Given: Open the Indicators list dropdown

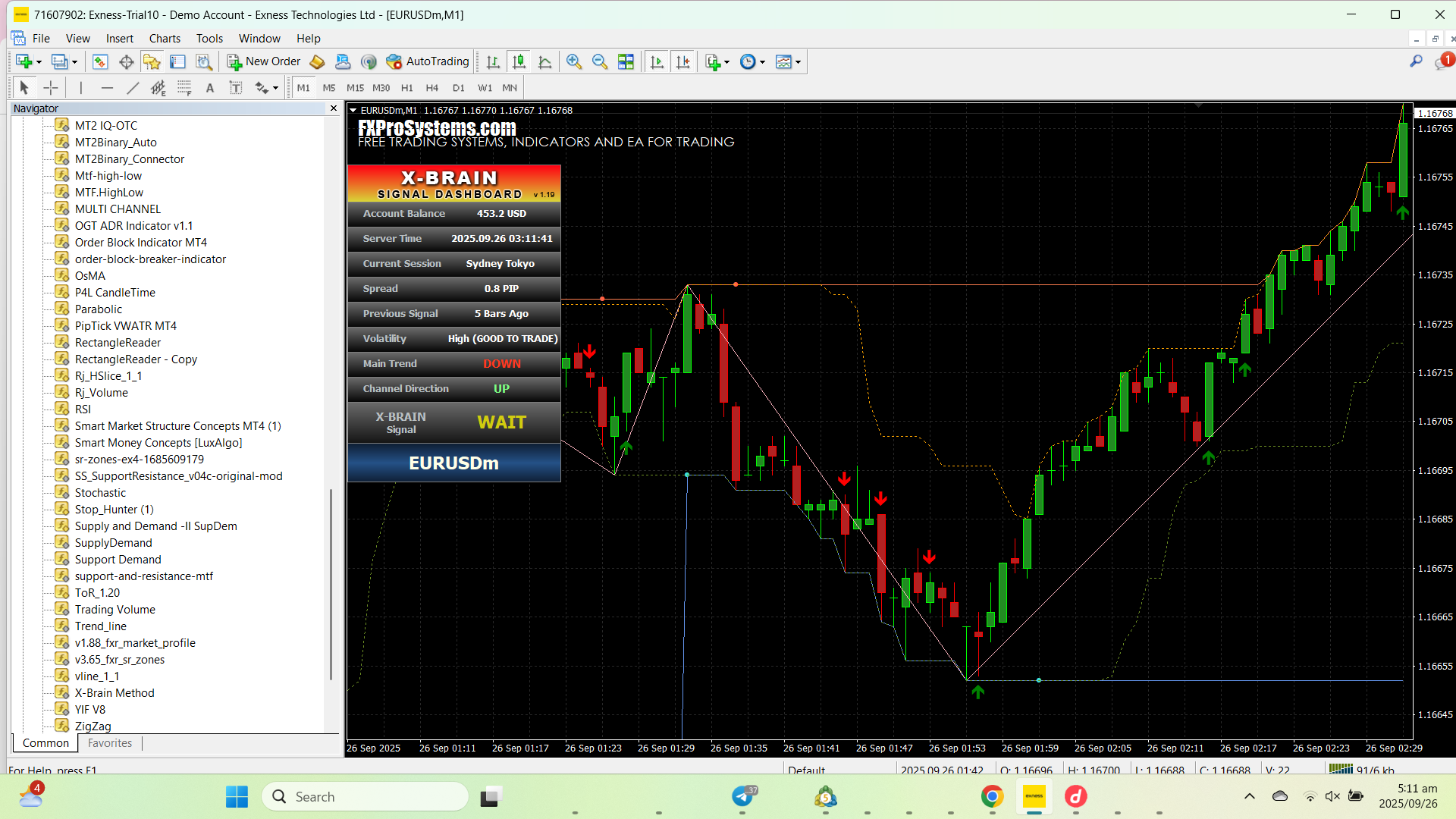Looking at the screenshot, I should click(x=726, y=62).
